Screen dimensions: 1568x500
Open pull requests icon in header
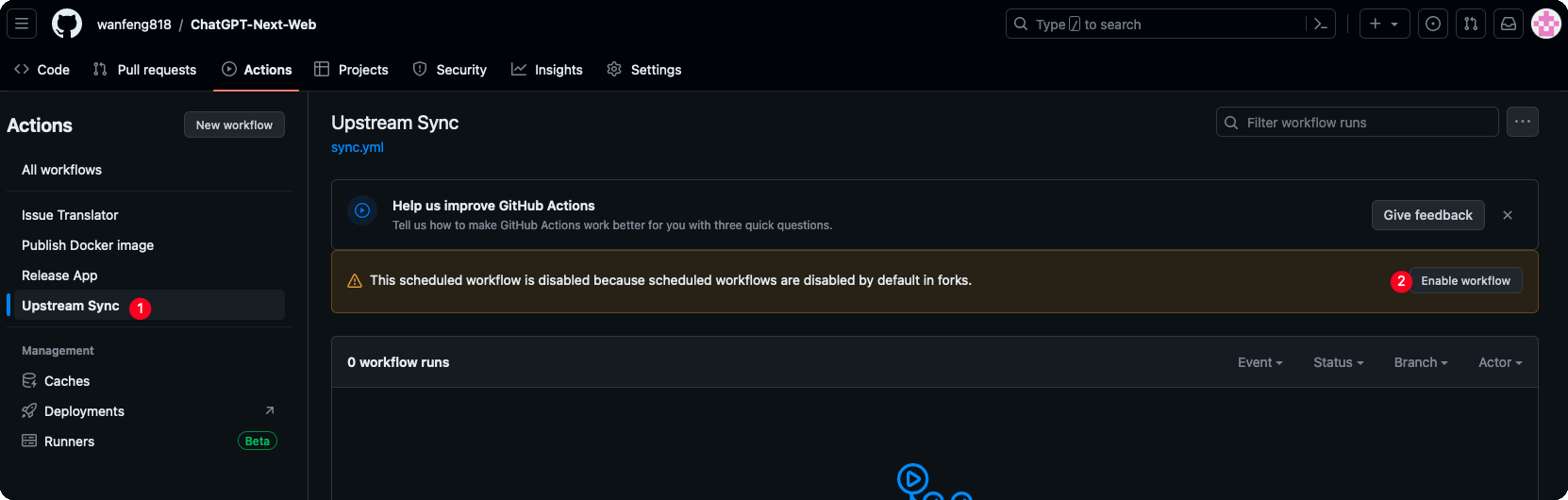click(1471, 24)
